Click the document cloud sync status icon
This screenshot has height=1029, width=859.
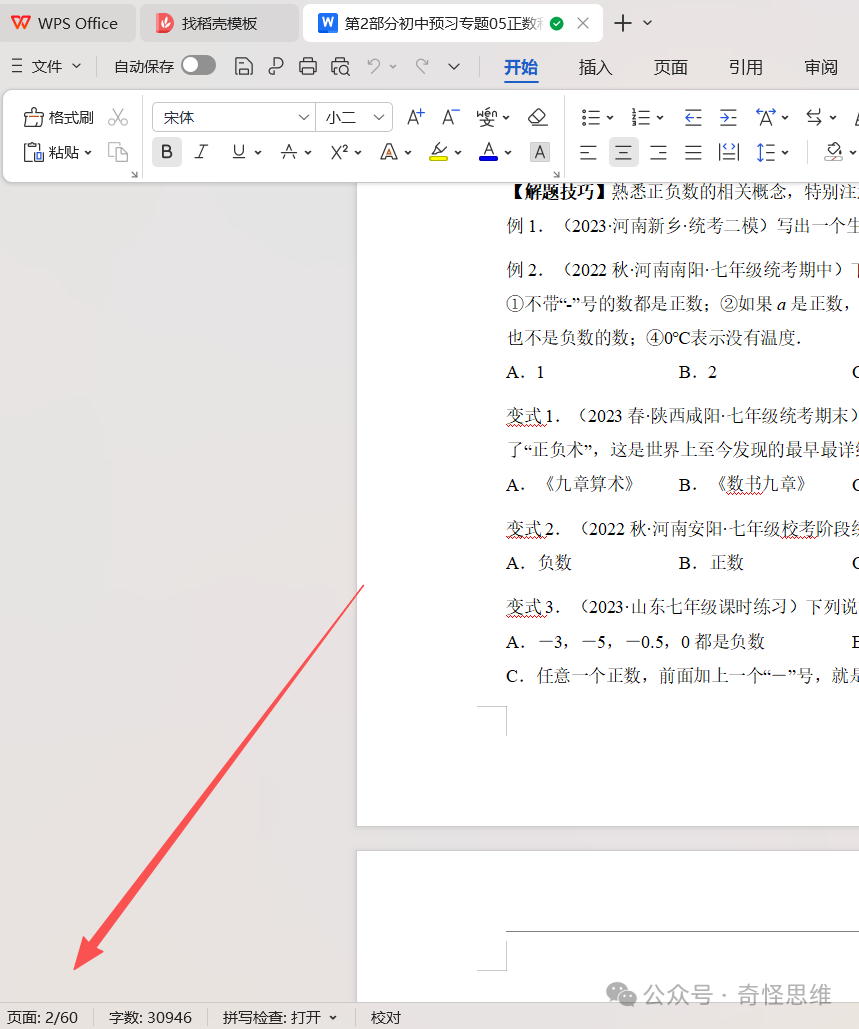pyautogui.click(x=556, y=24)
